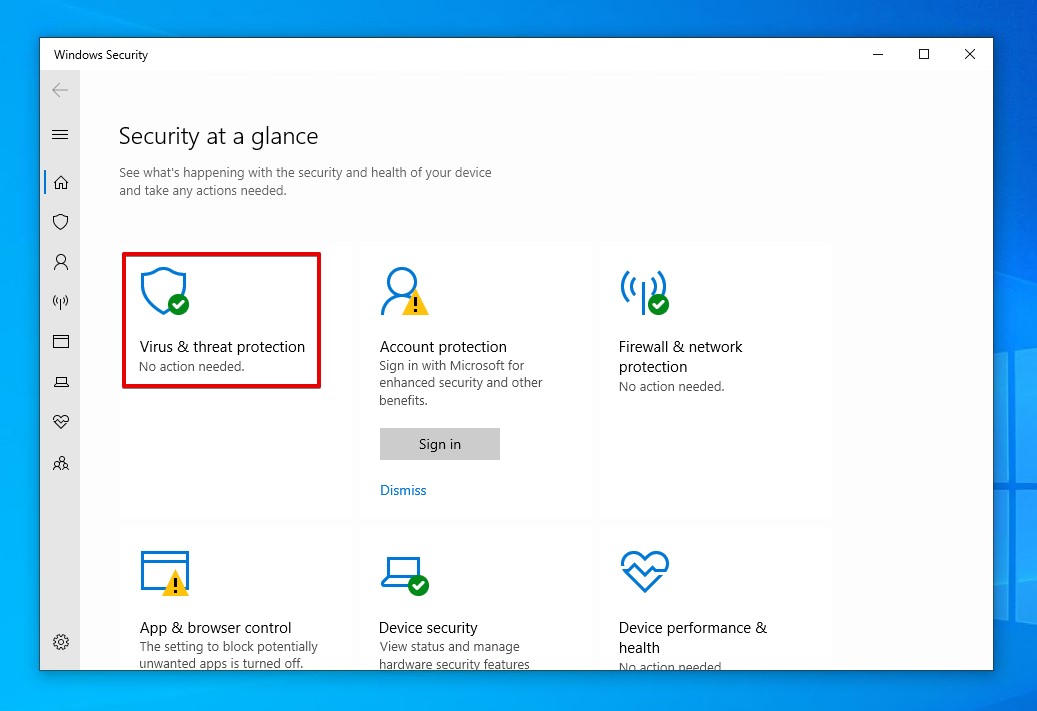Image resolution: width=1037 pixels, height=711 pixels.
Task: Click the back navigation arrow
Action: click(60, 89)
